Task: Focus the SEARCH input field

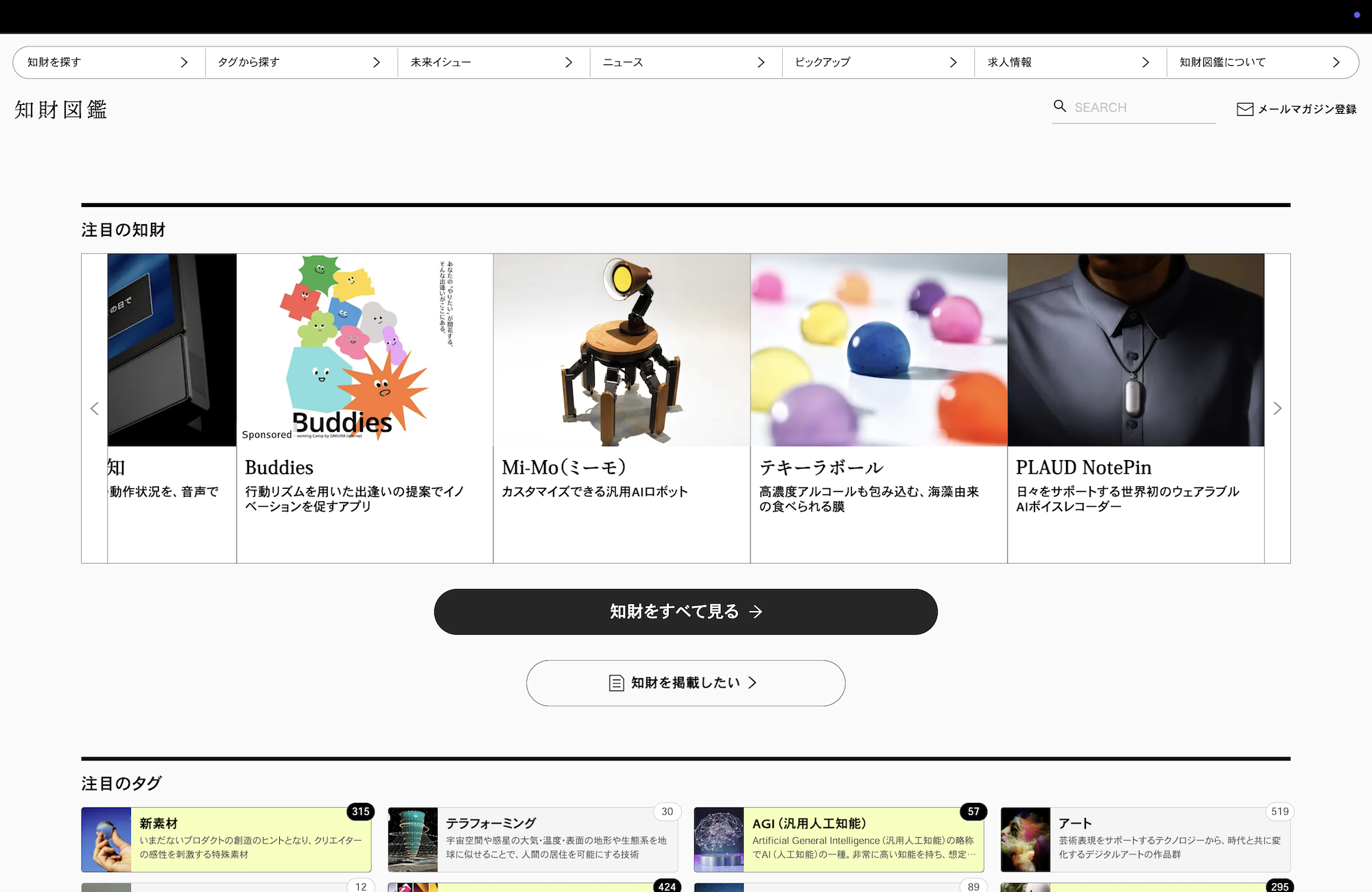Action: pyautogui.click(x=1142, y=108)
